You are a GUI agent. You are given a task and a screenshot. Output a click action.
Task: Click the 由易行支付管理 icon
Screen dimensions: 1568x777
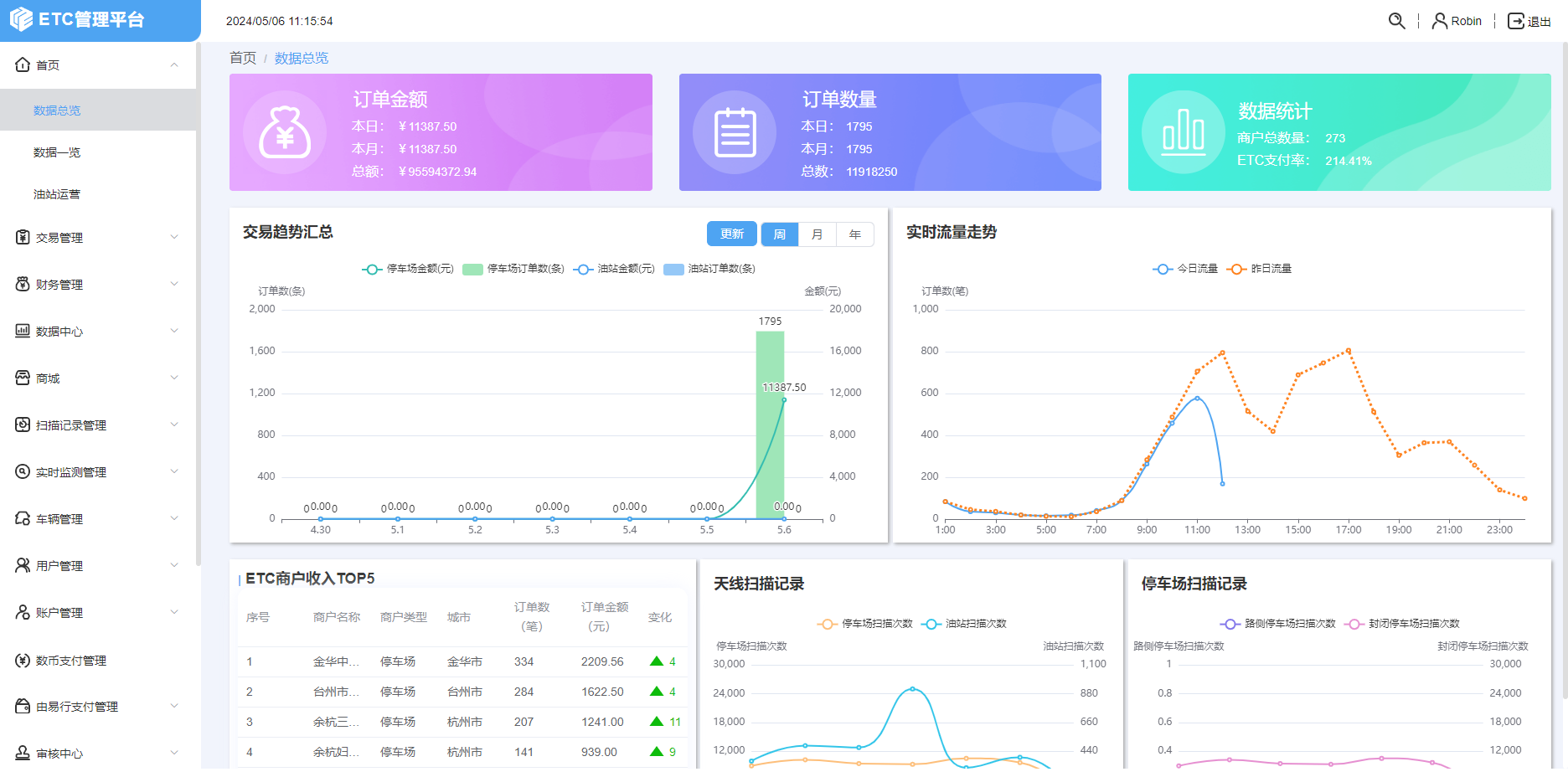click(x=23, y=706)
